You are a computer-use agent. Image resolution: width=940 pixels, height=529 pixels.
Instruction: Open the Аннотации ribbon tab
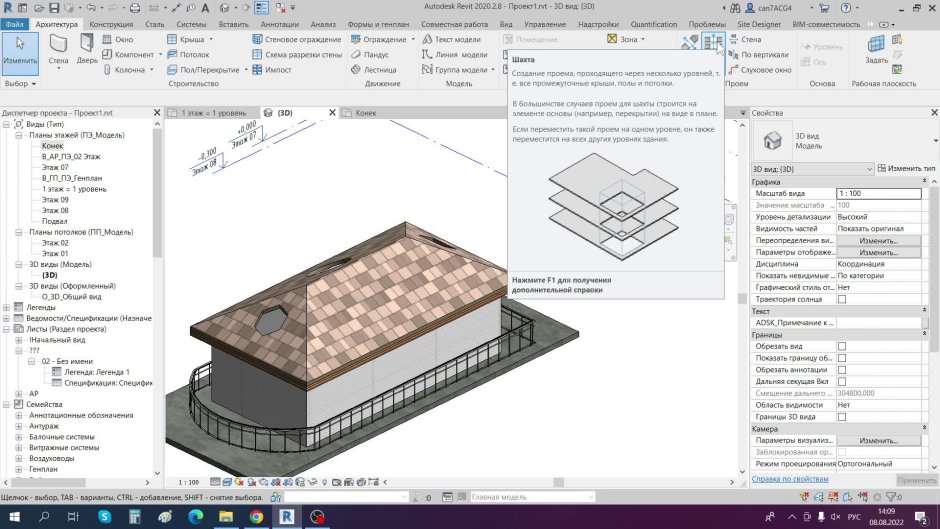pyautogui.click(x=279, y=24)
